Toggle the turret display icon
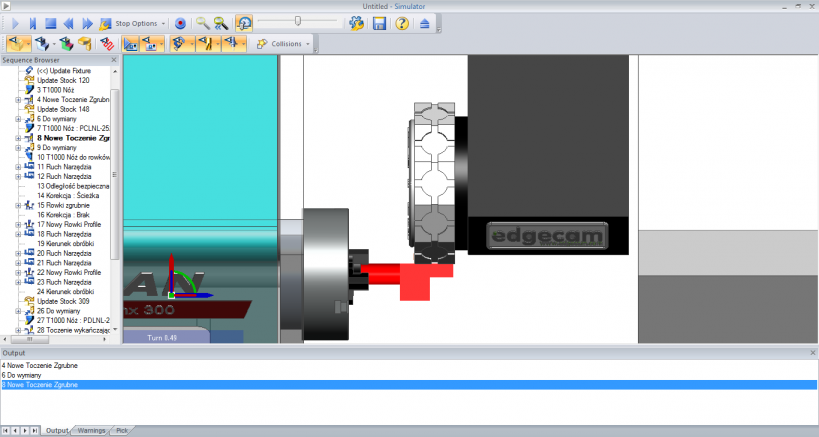The image size is (819, 437). 230,44
